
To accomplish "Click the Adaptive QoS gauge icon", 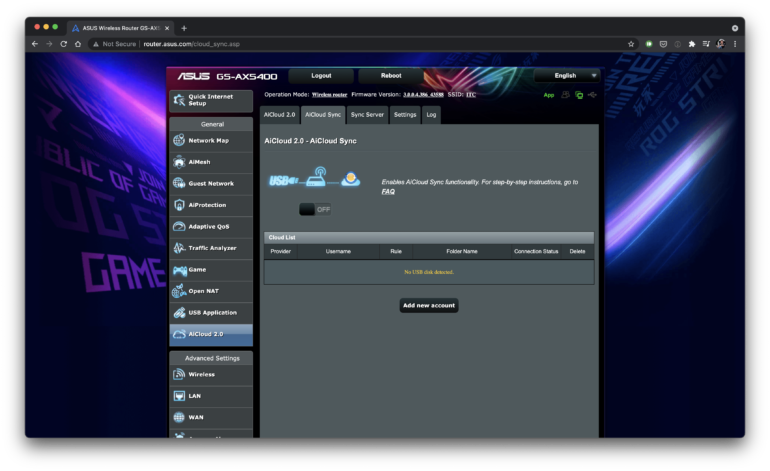I will [179, 226].
